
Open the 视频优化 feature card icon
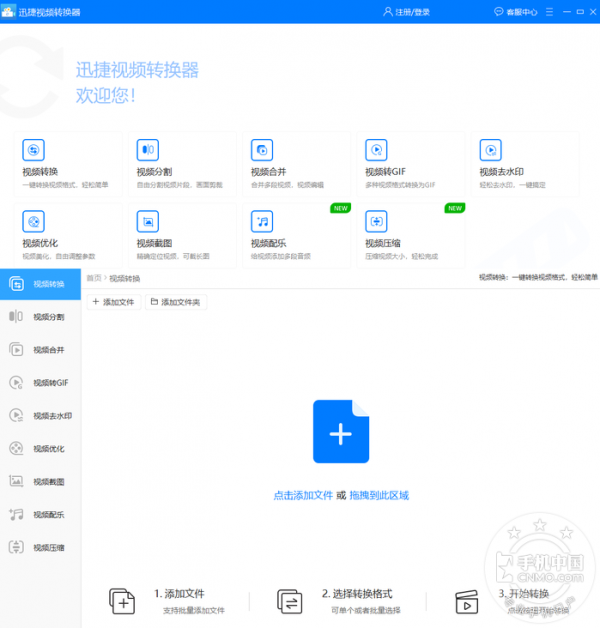(33, 221)
